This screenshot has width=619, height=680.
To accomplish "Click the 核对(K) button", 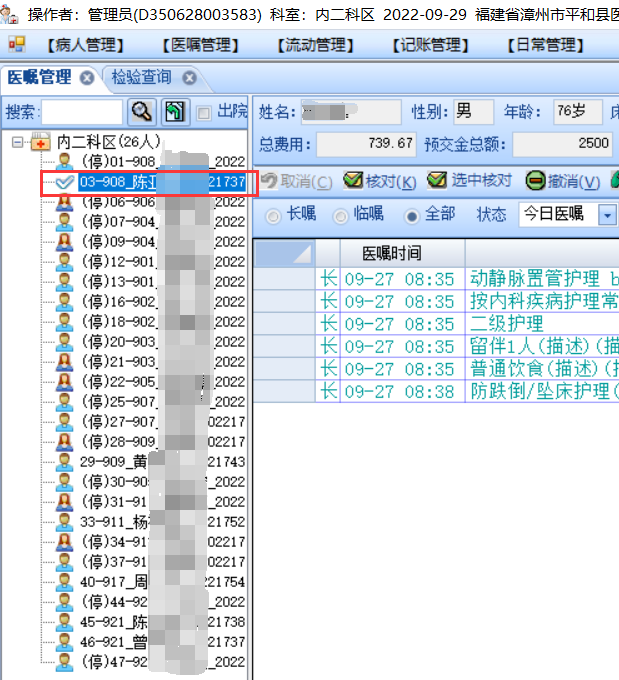I will pos(380,181).
